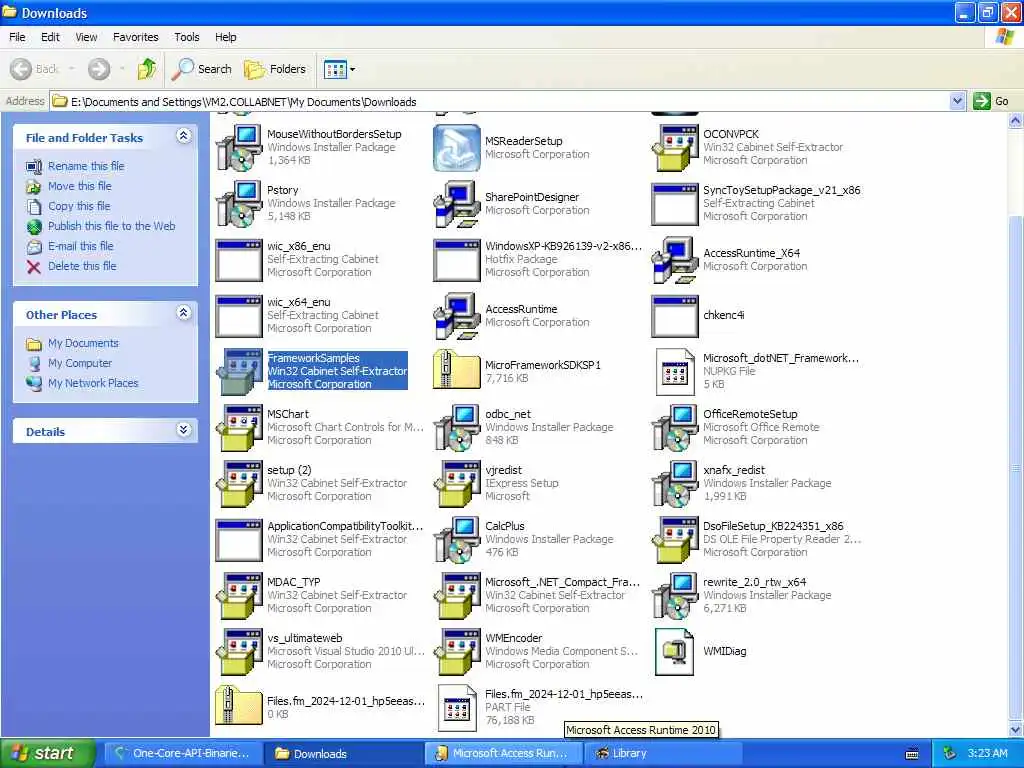Select the MSReaderSetup file icon

[x=456, y=148]
